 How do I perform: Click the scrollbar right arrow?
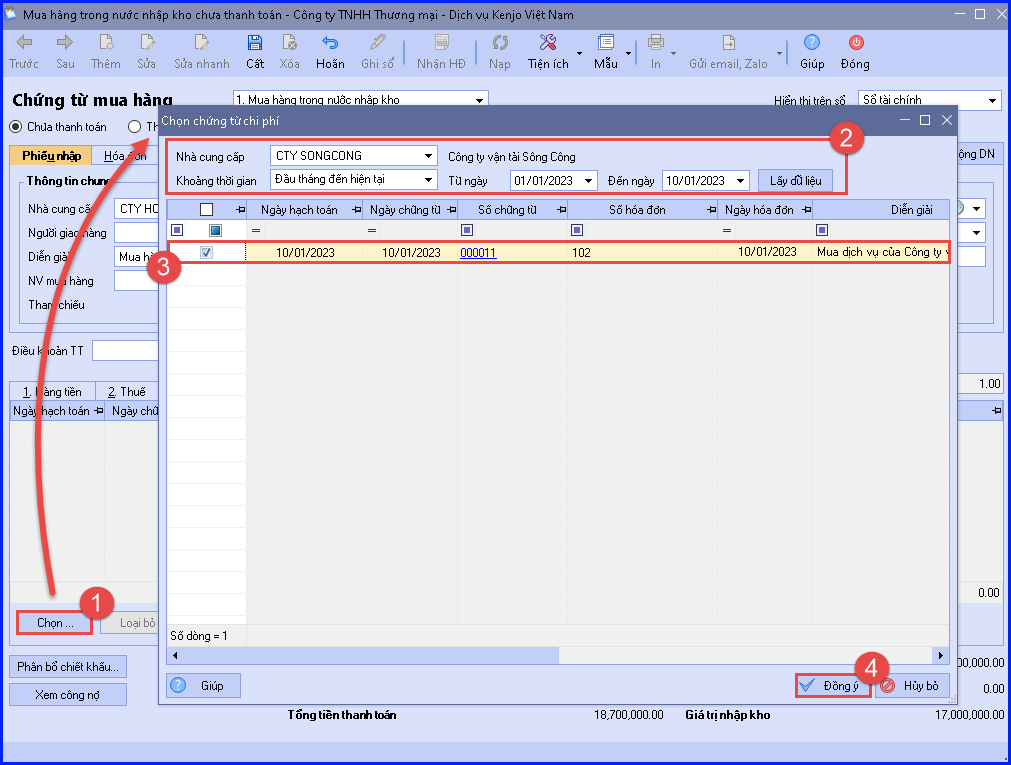pos(941,655)
